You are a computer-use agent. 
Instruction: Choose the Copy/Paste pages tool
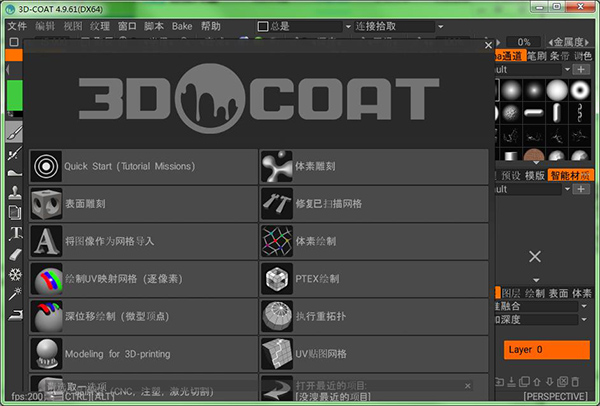(x=15, y=213)
